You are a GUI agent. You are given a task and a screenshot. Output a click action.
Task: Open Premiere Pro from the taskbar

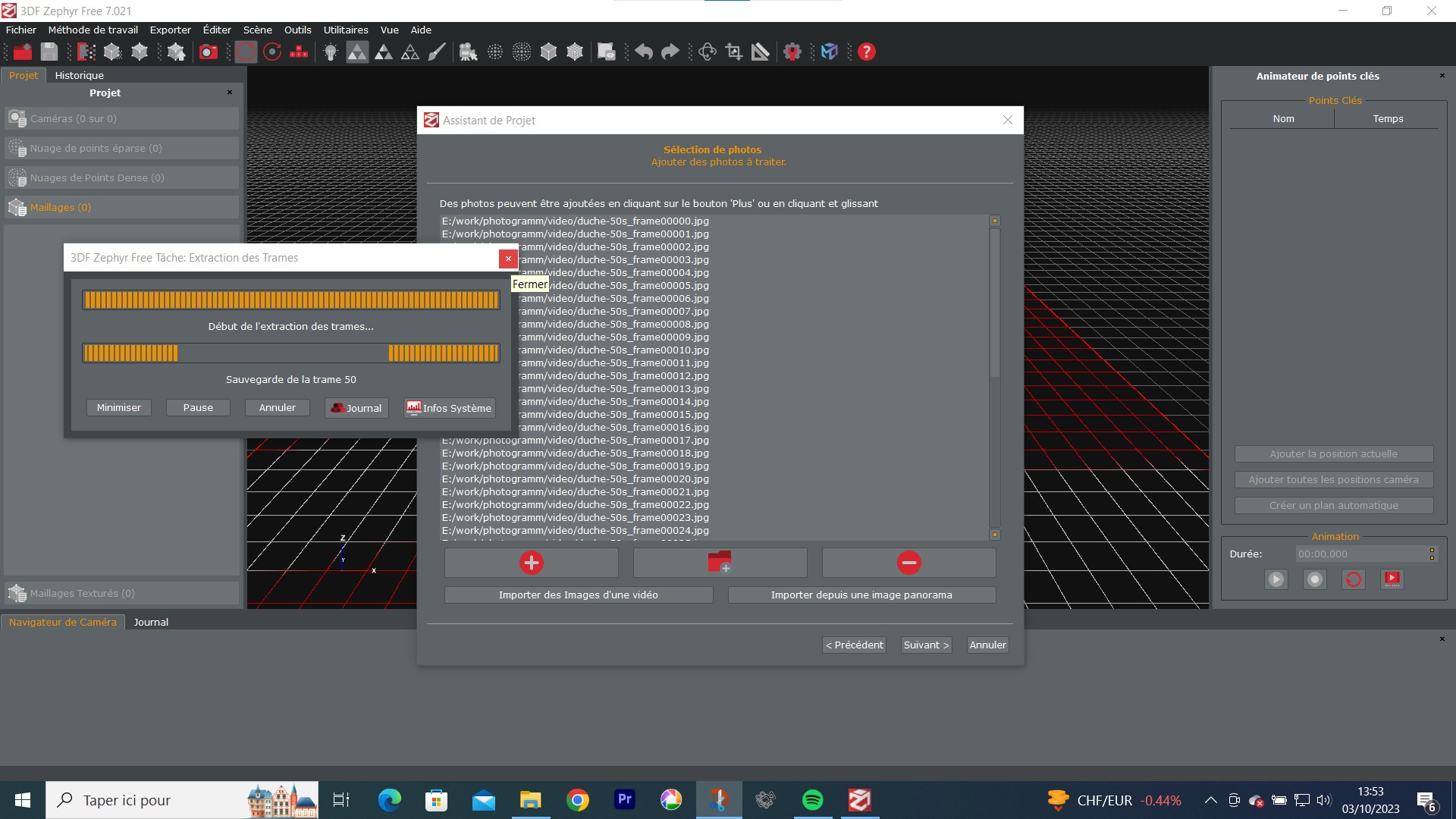625,800
